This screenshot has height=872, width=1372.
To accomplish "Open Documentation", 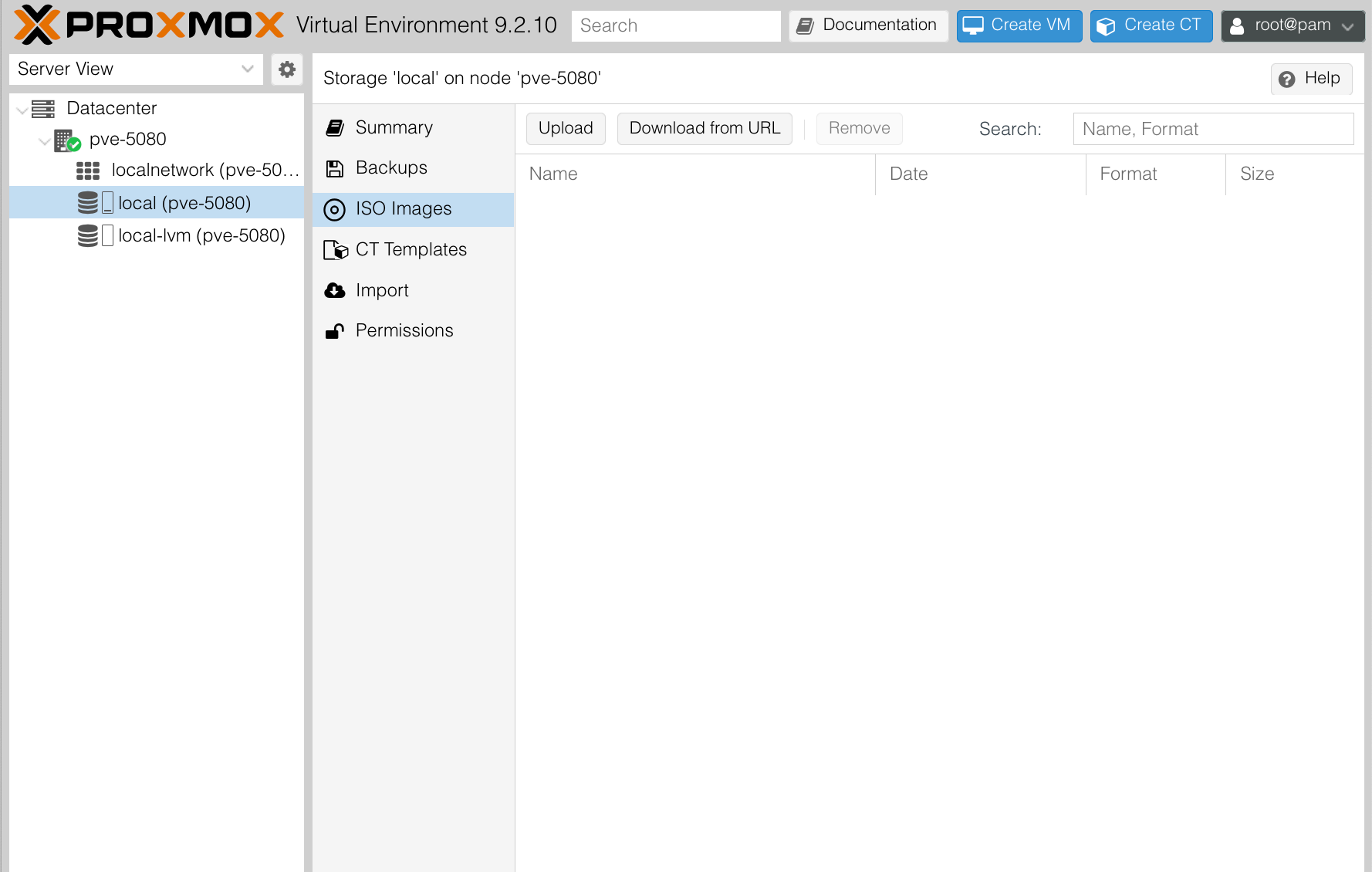I will (868, 25).
